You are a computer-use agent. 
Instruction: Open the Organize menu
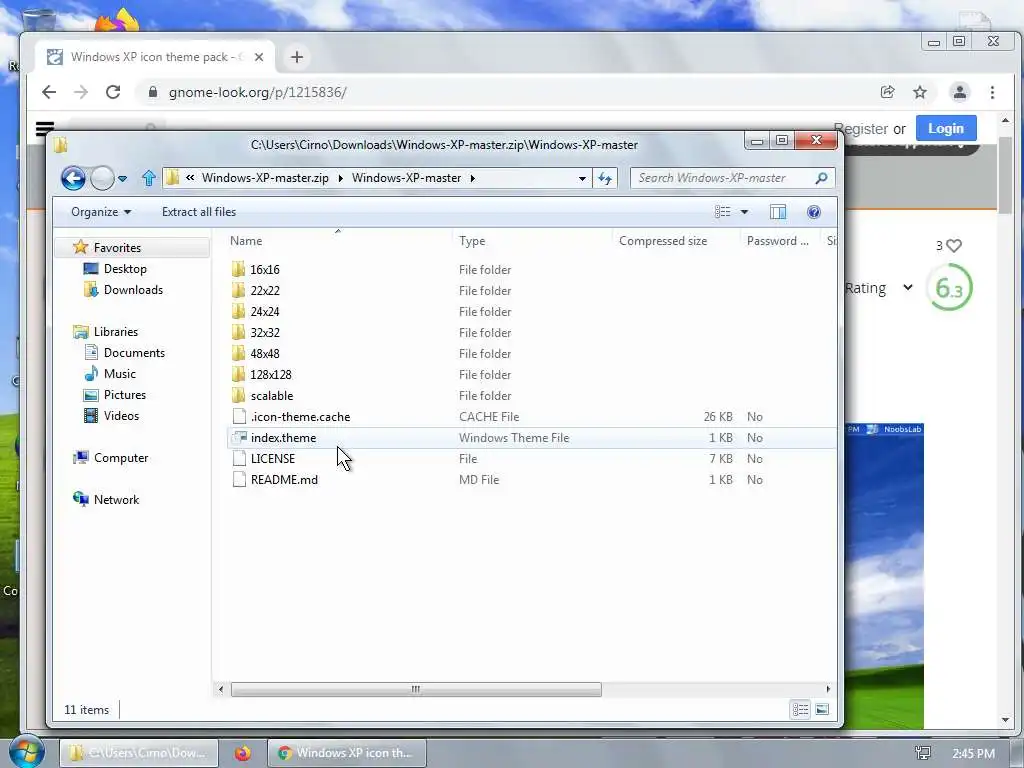point(101,212)
